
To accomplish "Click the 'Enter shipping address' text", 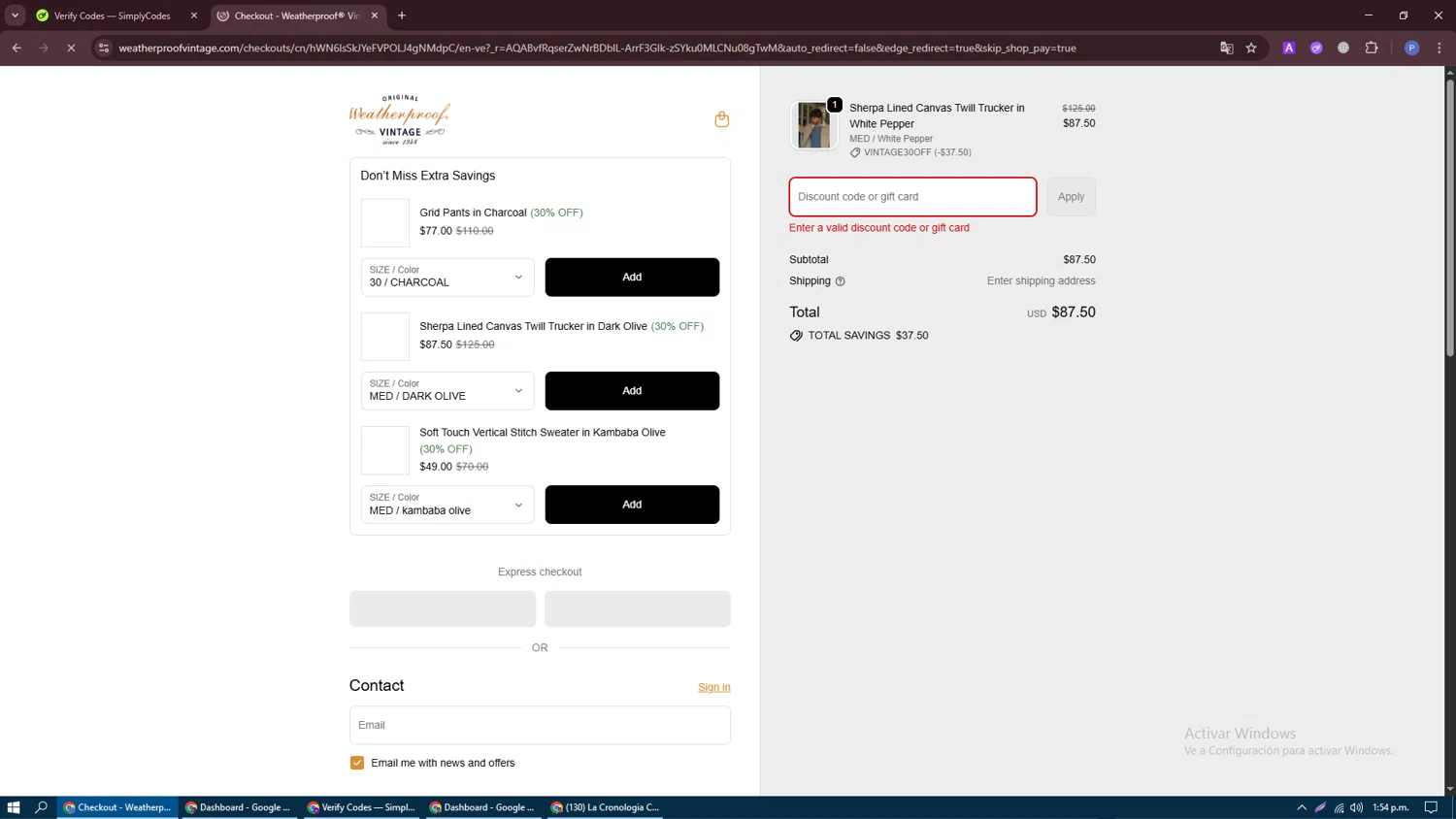I will click(x=1041, y=281).
